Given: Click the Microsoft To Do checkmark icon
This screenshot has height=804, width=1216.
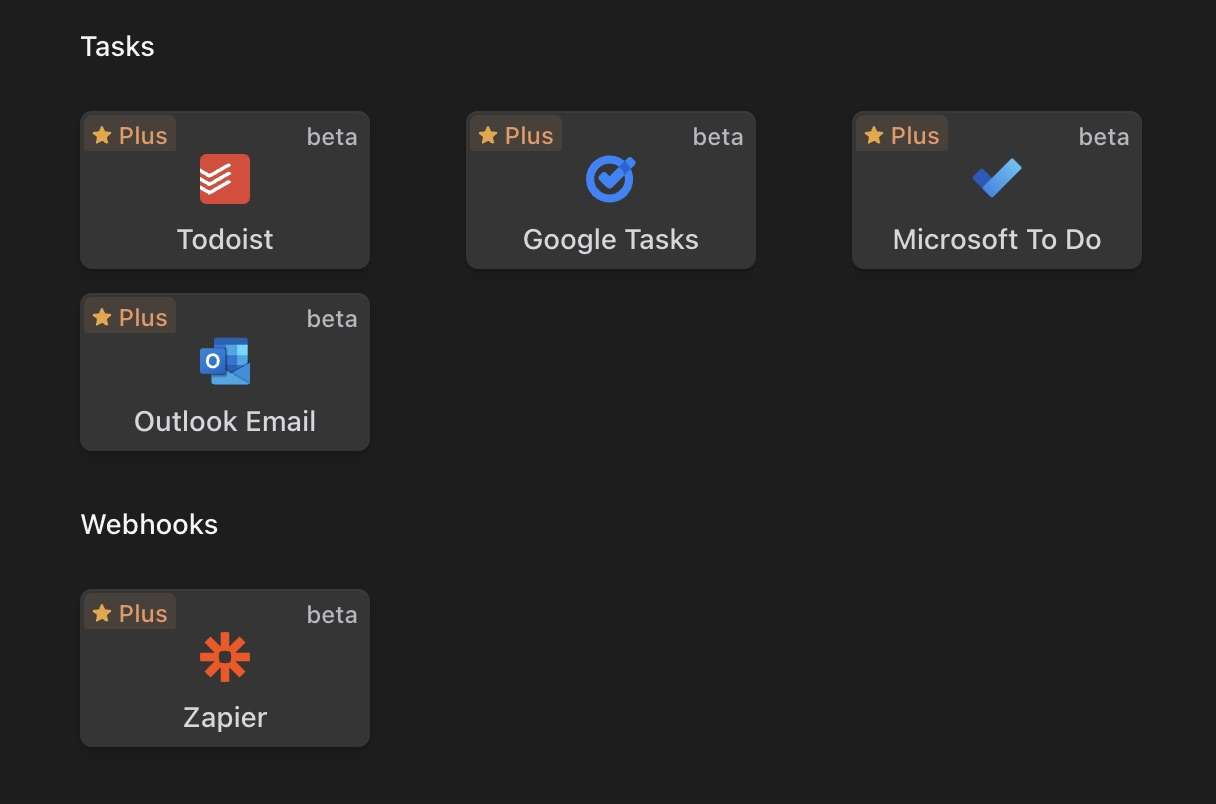Looking at the screenshot, I should [x=997, y=178].
